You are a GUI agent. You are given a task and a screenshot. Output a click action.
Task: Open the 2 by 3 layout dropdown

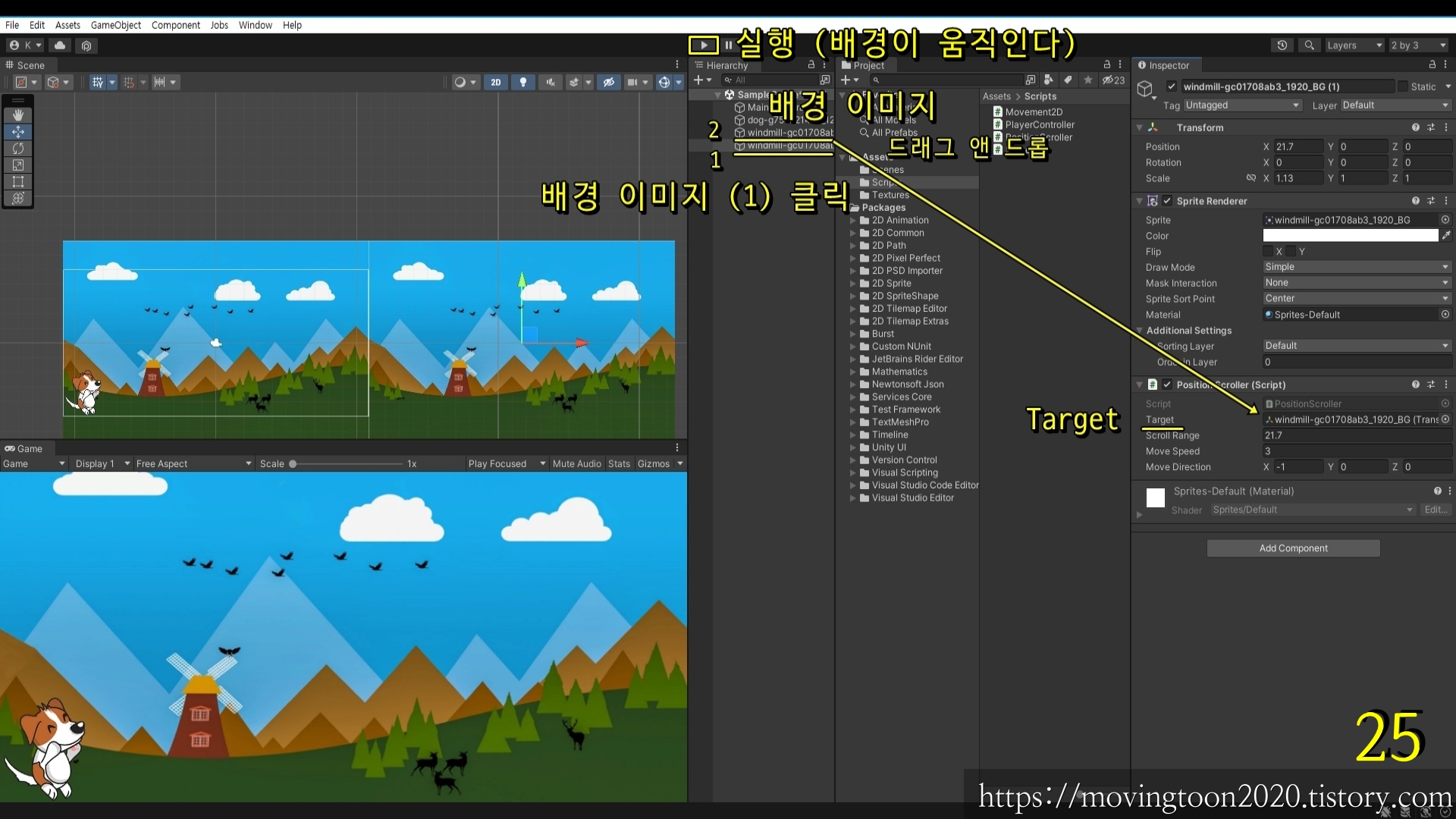(1418, 45)
